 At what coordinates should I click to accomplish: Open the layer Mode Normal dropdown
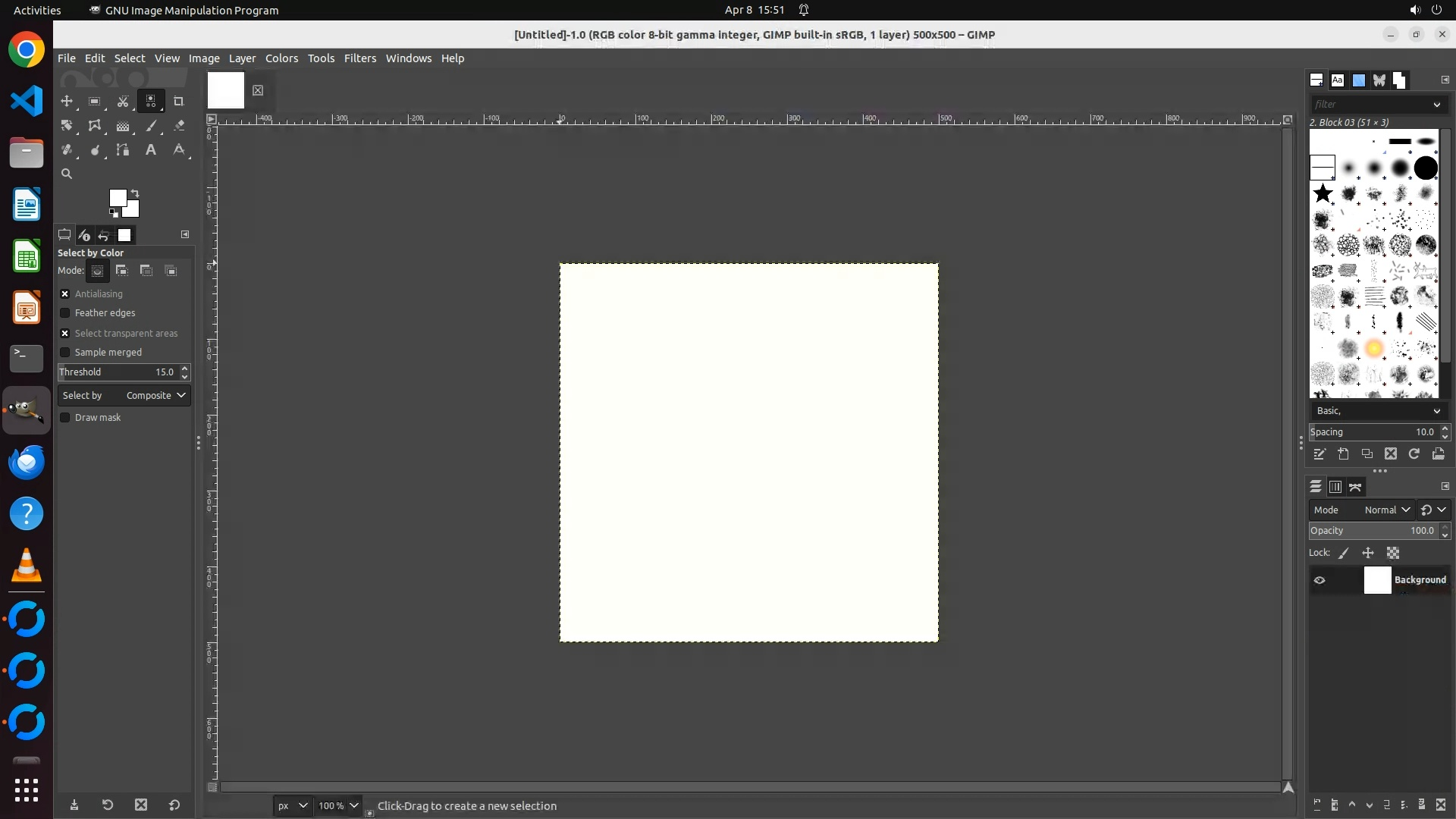coord(1386,510)
